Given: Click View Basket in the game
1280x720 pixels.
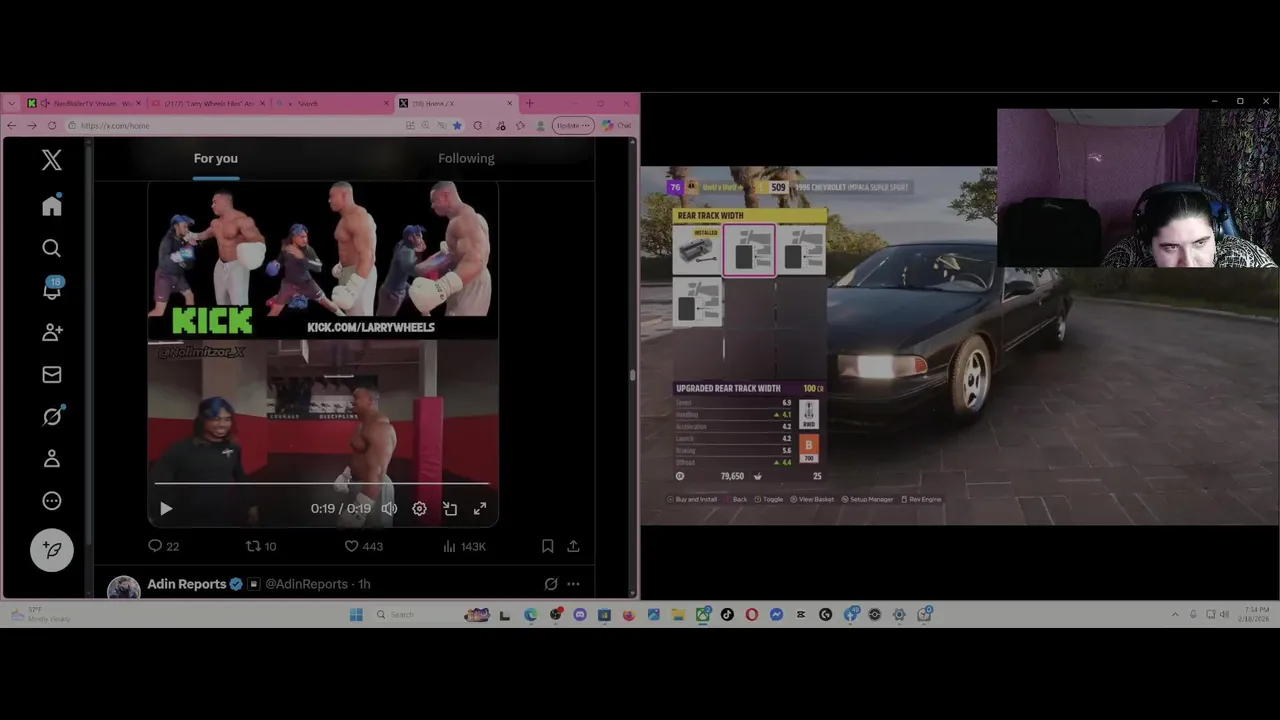Looking at the screenshot, I should (812, 499).
